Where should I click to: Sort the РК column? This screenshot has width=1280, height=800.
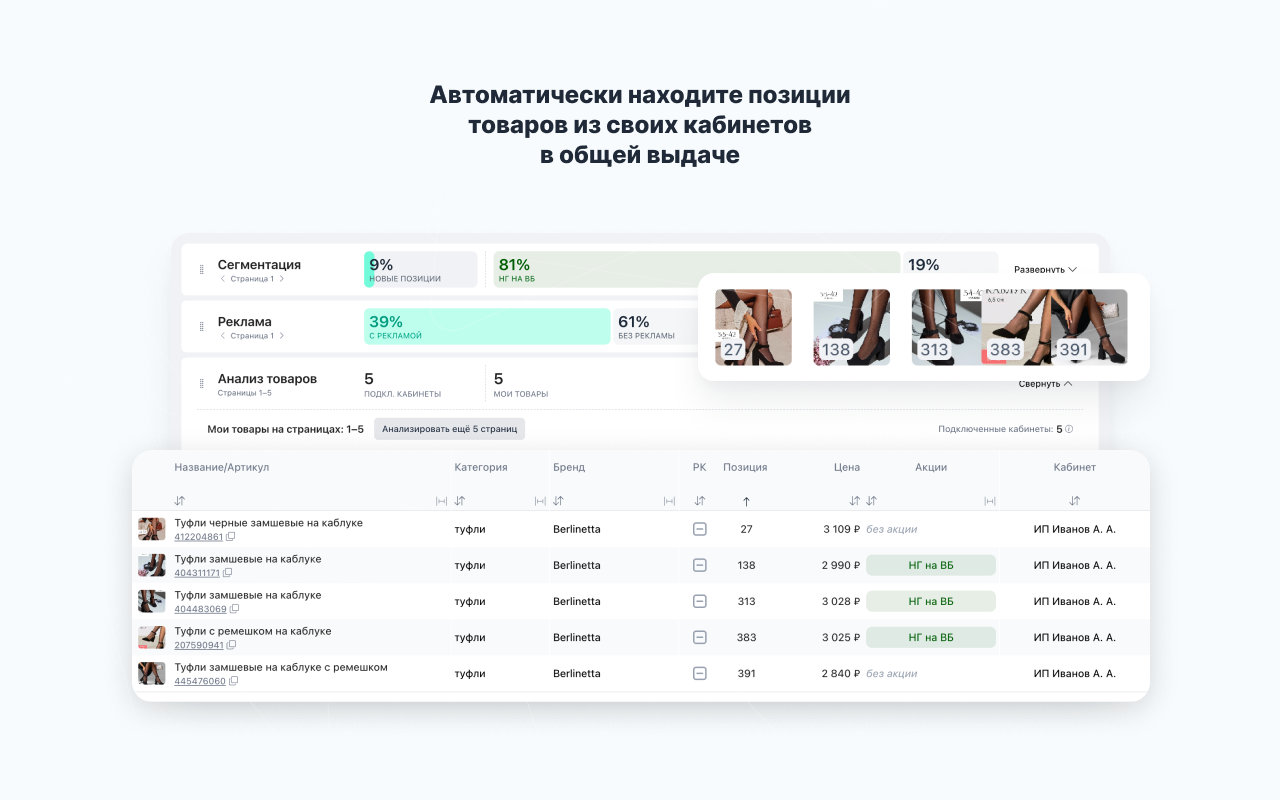699,500
